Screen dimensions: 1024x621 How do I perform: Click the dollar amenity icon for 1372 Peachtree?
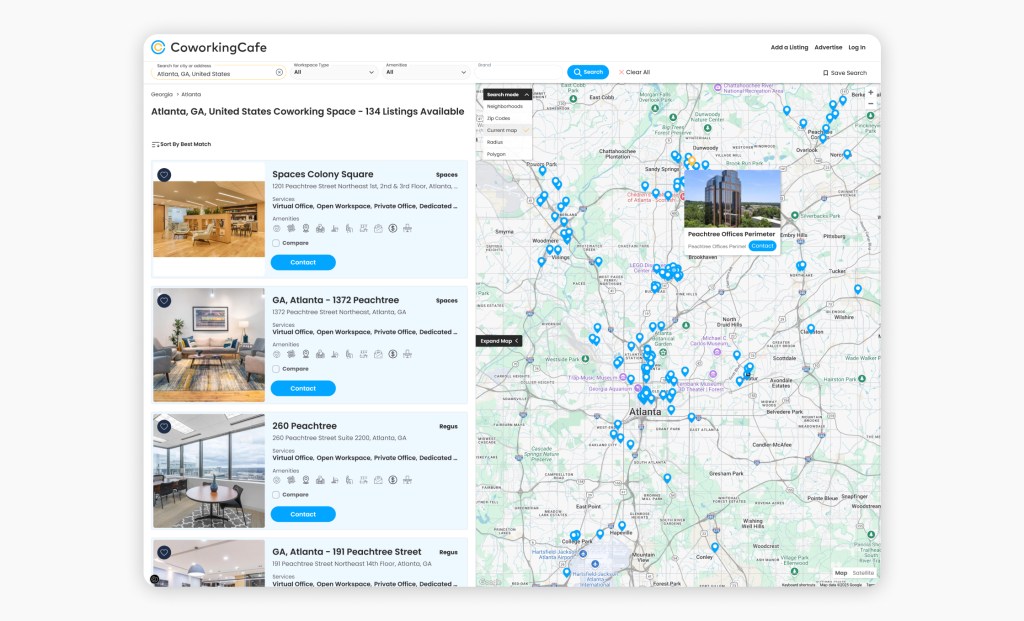(392, 355)
